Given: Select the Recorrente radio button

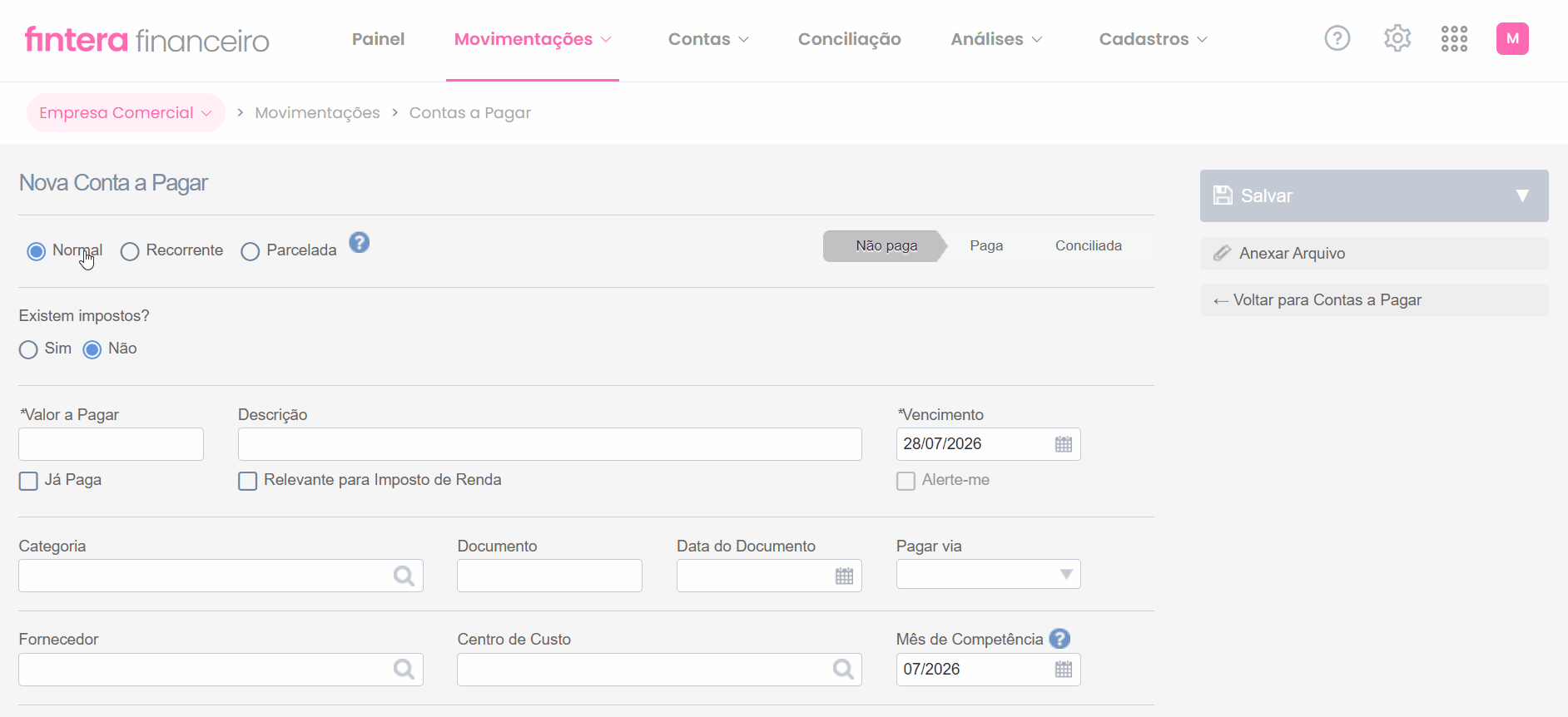Looking at the screenshot, I should (130, 251).
